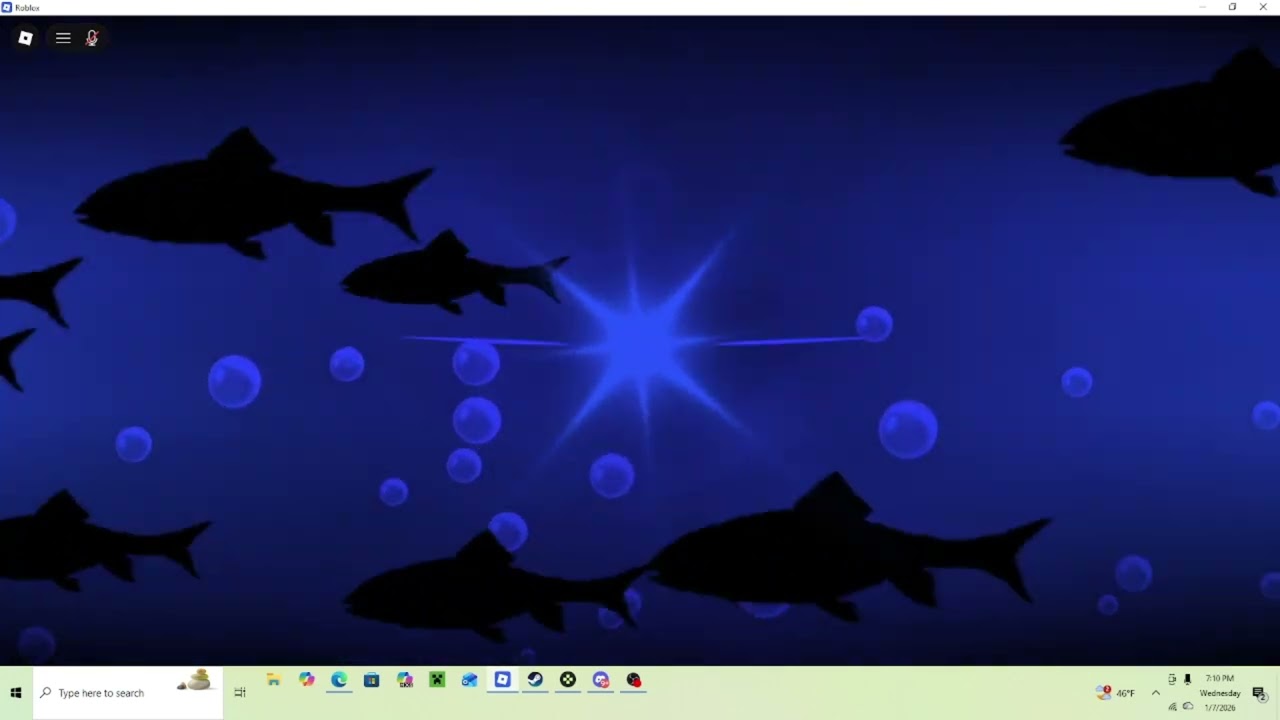Open the notification action center

1260,693
